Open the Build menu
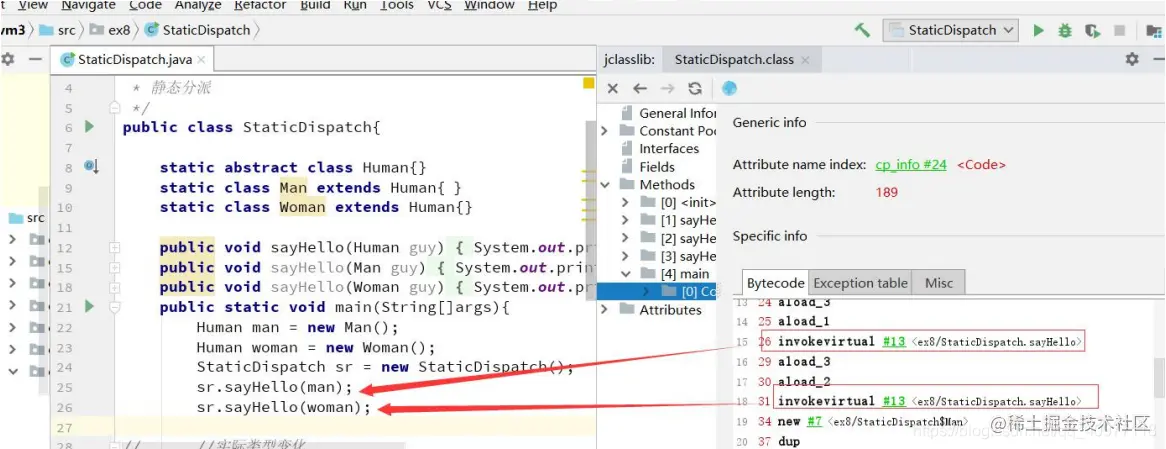Image resolution: width=1166 pixels, height=449 pixels. (315, 5)
